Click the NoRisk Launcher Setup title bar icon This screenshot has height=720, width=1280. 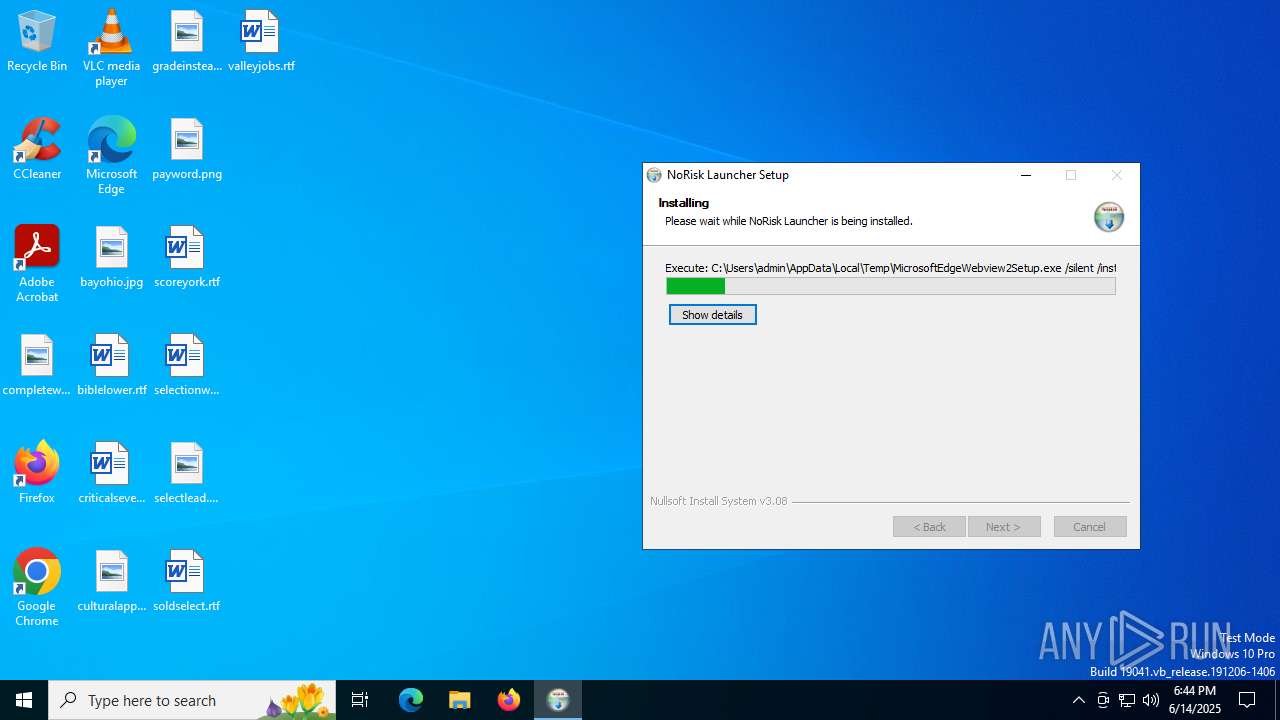[654, 175]
